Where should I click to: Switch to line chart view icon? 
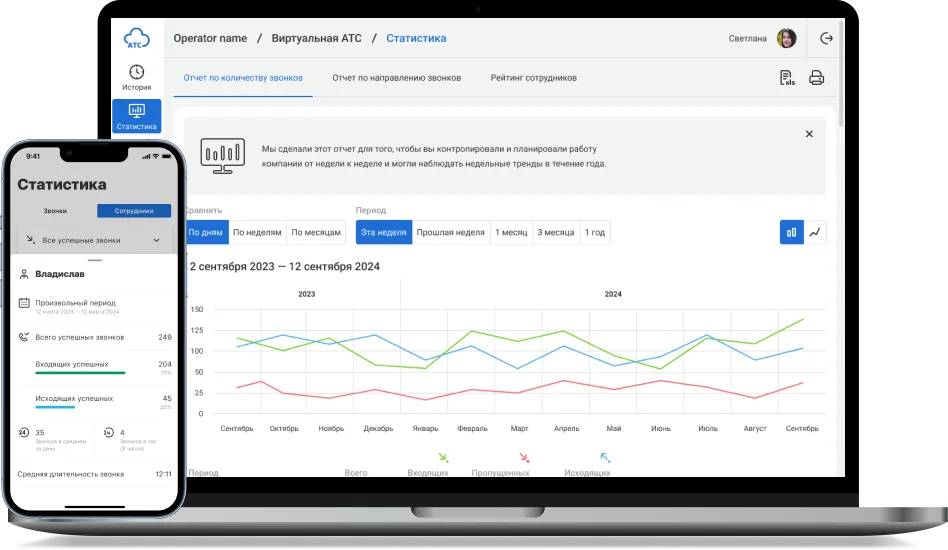pos(815,232)
